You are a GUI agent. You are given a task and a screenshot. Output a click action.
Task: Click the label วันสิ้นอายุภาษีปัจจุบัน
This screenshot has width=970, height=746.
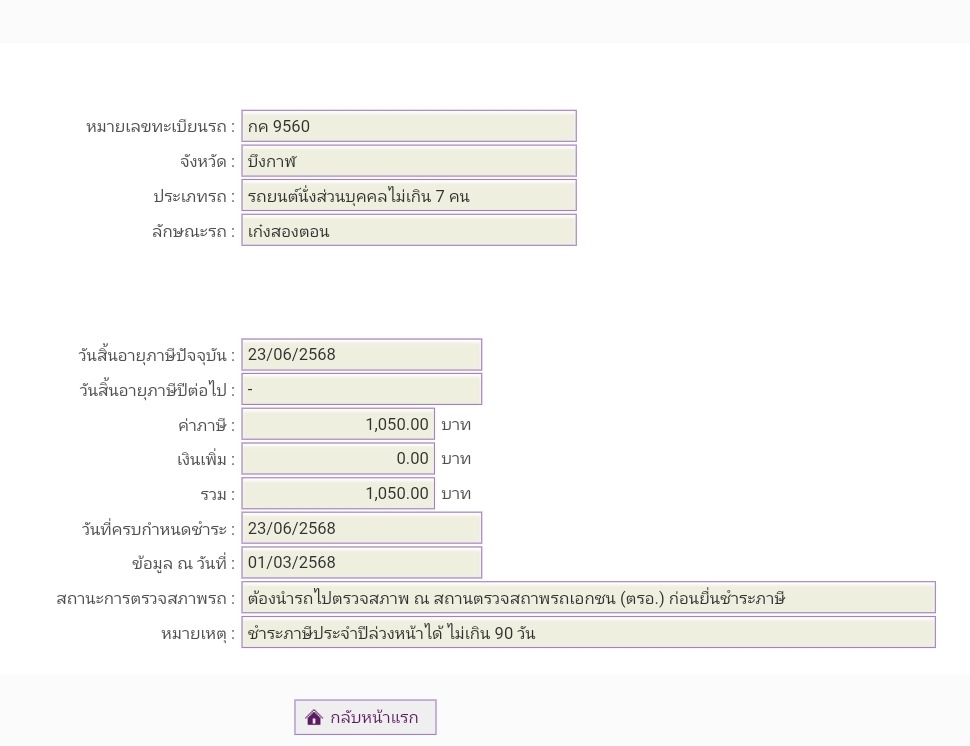coord(157,355)
